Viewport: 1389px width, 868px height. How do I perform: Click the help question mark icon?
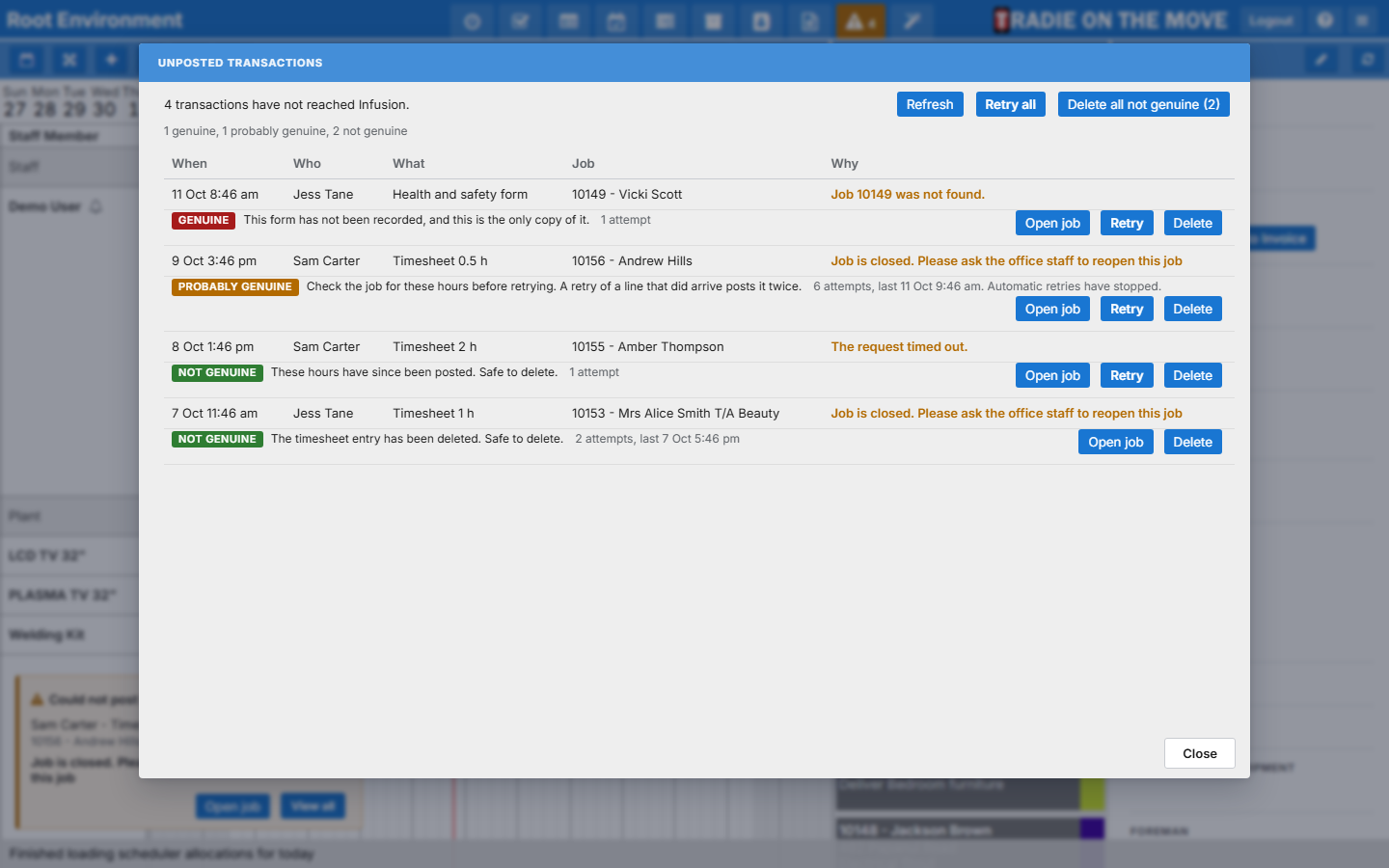[x=1325, y=20]
